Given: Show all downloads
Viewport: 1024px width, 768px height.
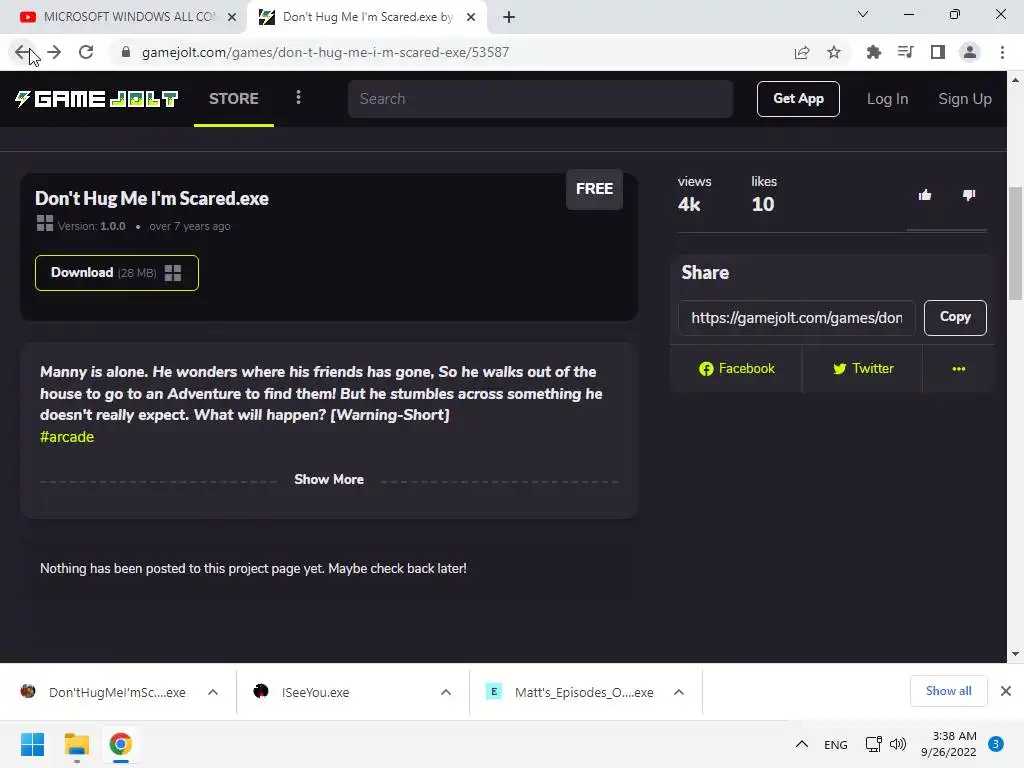Looking at the screenshot, I should point(948,691).
